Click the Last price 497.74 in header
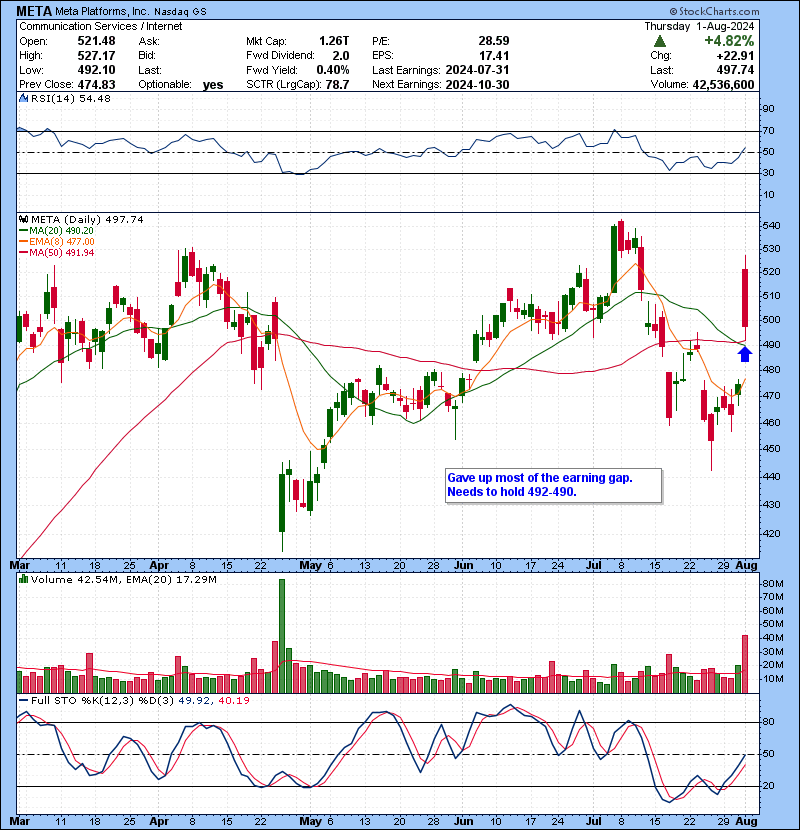 point(735,69)
